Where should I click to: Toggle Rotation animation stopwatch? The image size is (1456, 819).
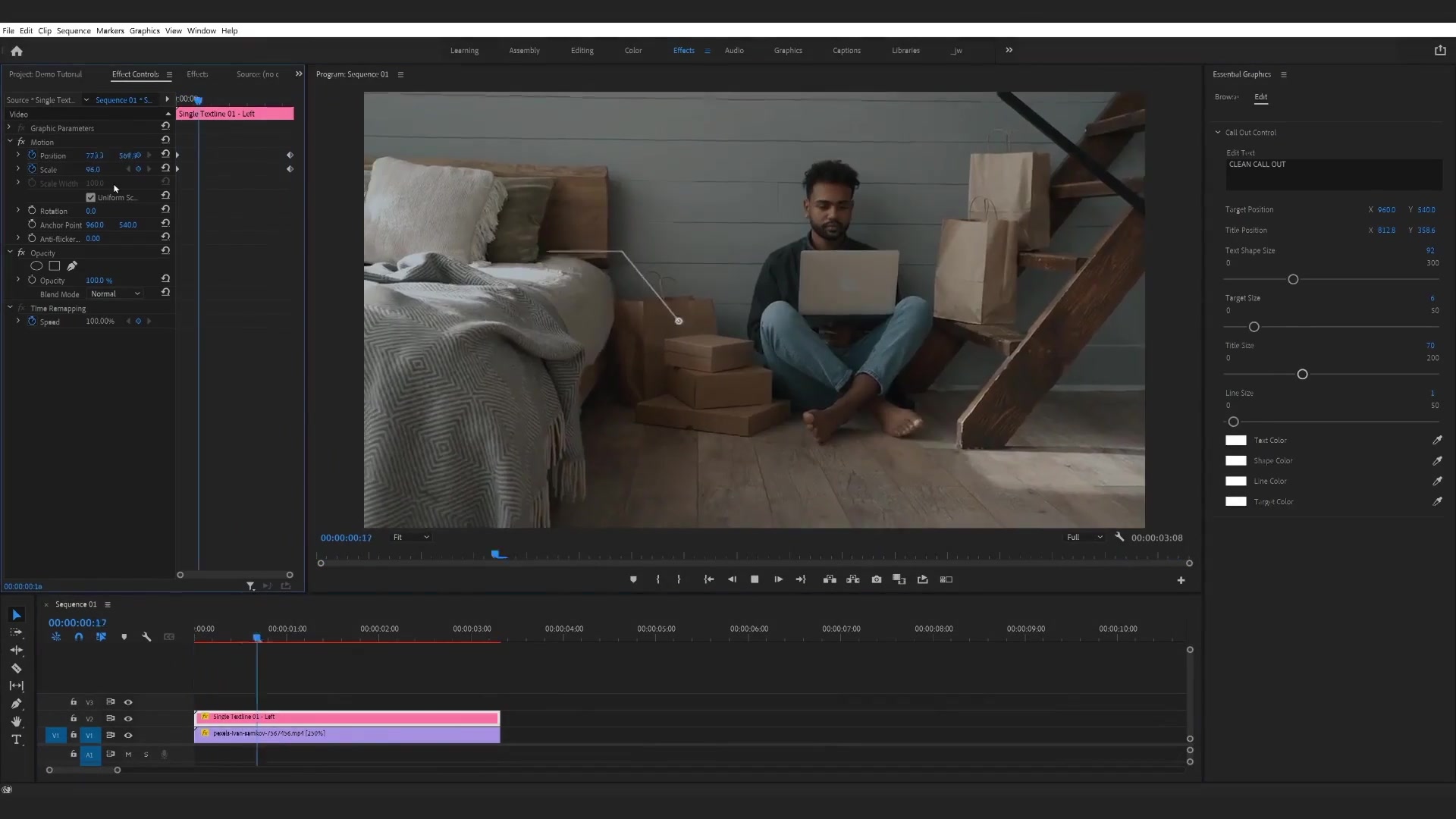(32, 210)
